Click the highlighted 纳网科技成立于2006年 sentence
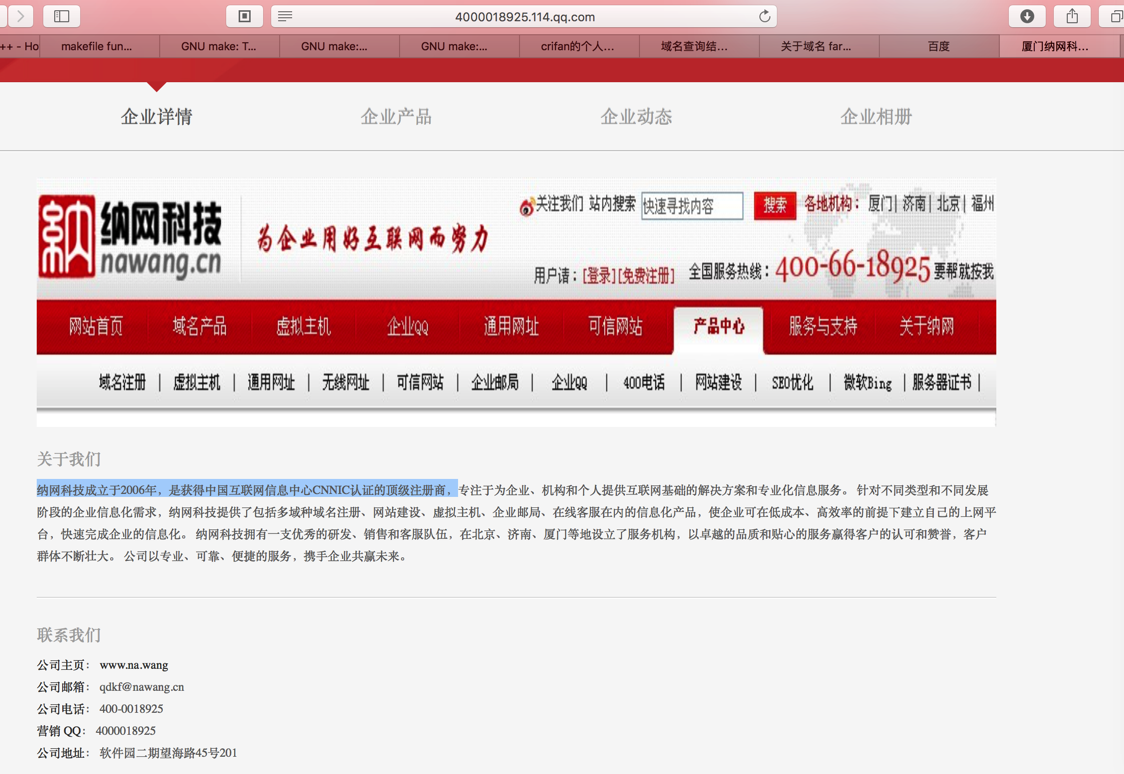Viewport: 1124px width, 774px height. coord(247,490)
